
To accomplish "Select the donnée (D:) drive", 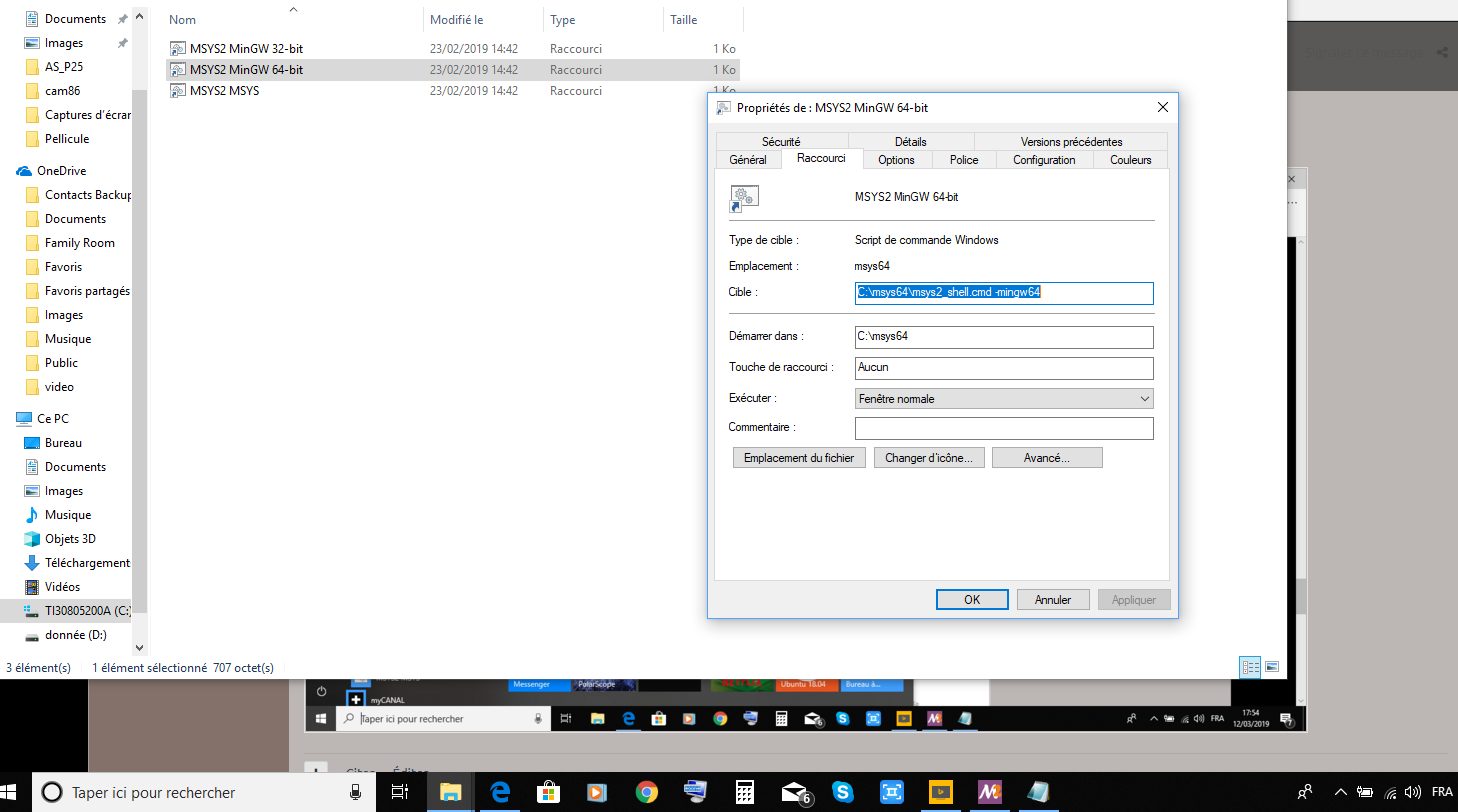I will point(76,635).
